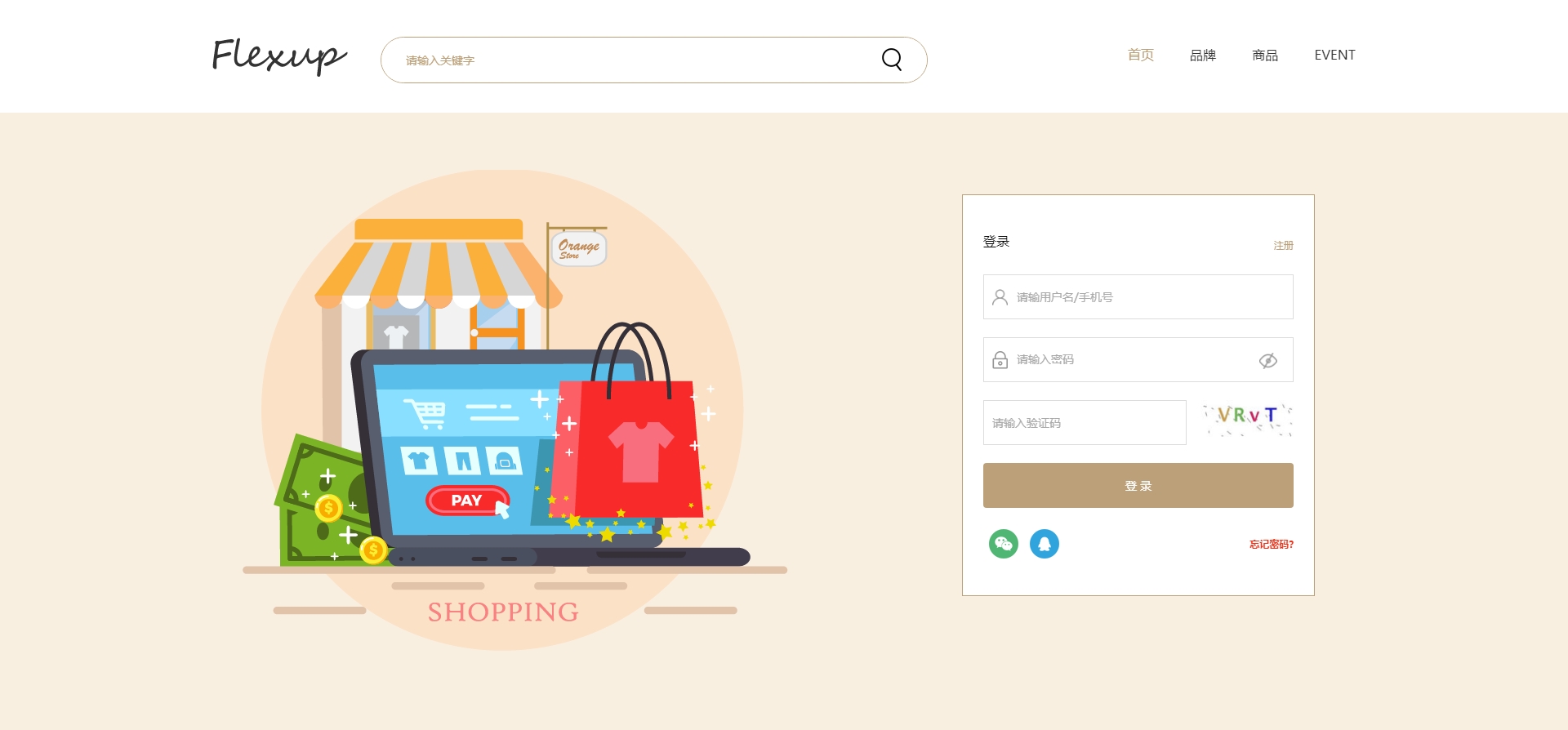Sign in with the WeChat icon
Image resolution: width=1568 pixels, height=730 pixels.
pyautogui.click(x=1004, y=544)
